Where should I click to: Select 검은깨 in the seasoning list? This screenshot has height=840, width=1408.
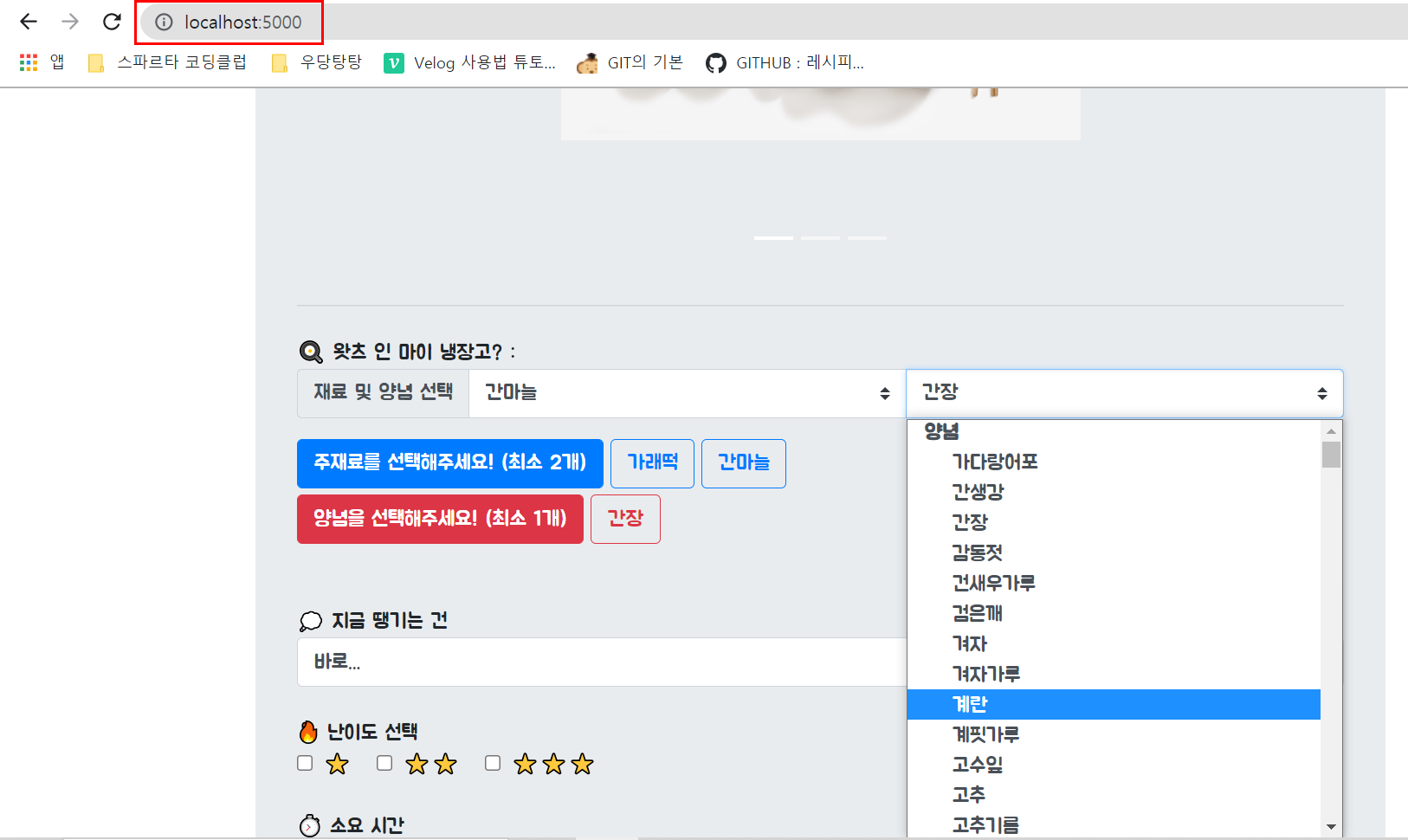pos(1114,613)
